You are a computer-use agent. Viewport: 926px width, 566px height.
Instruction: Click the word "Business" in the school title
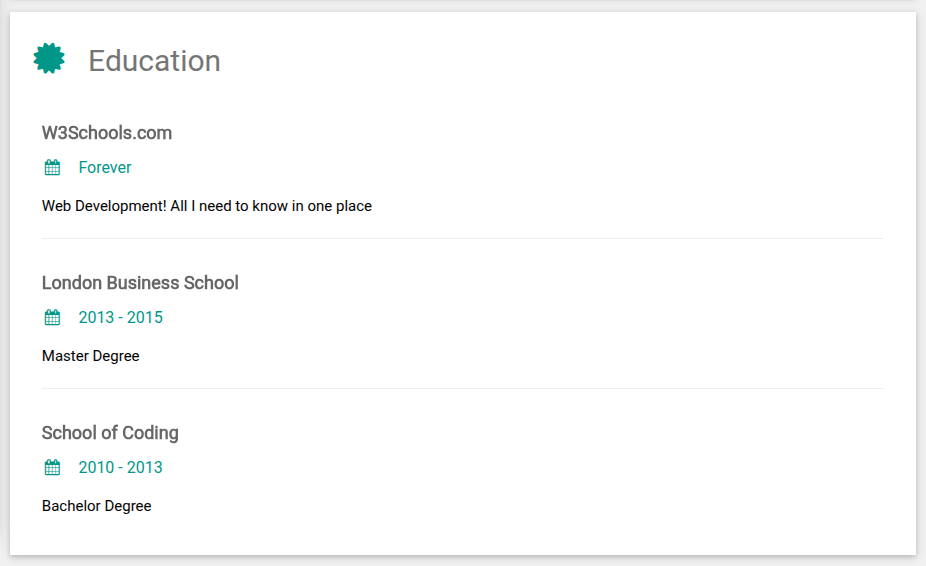point(149,283)
